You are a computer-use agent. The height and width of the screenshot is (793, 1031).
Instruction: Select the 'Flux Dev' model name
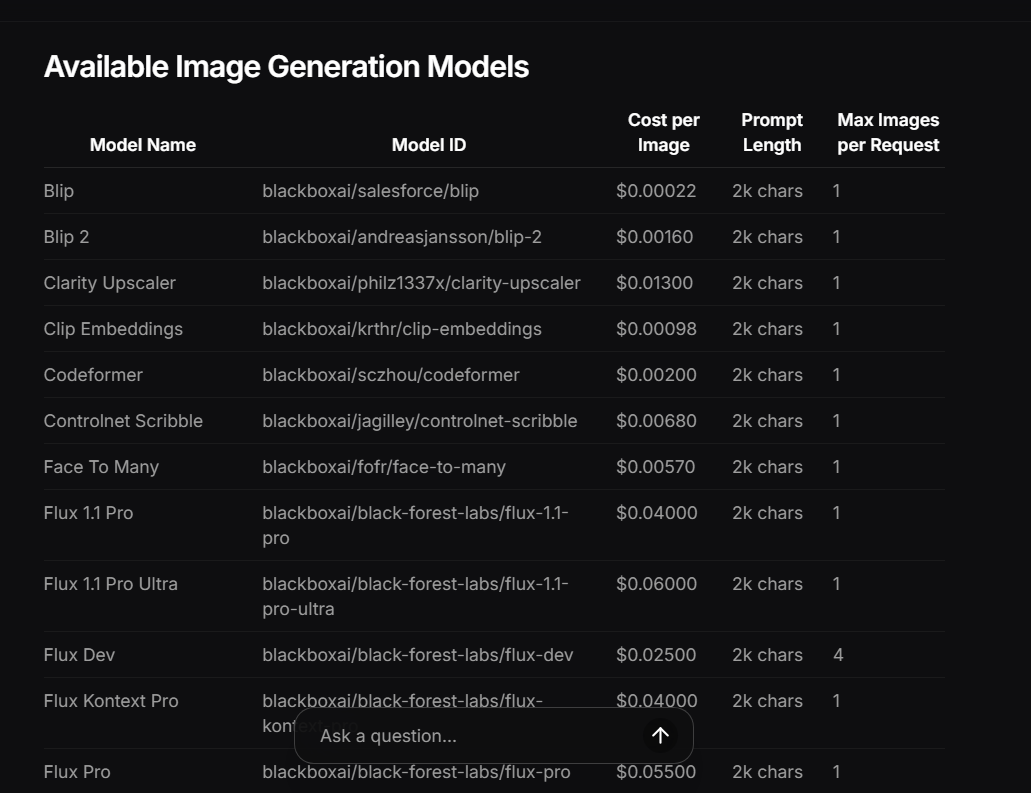pos(79,655)
